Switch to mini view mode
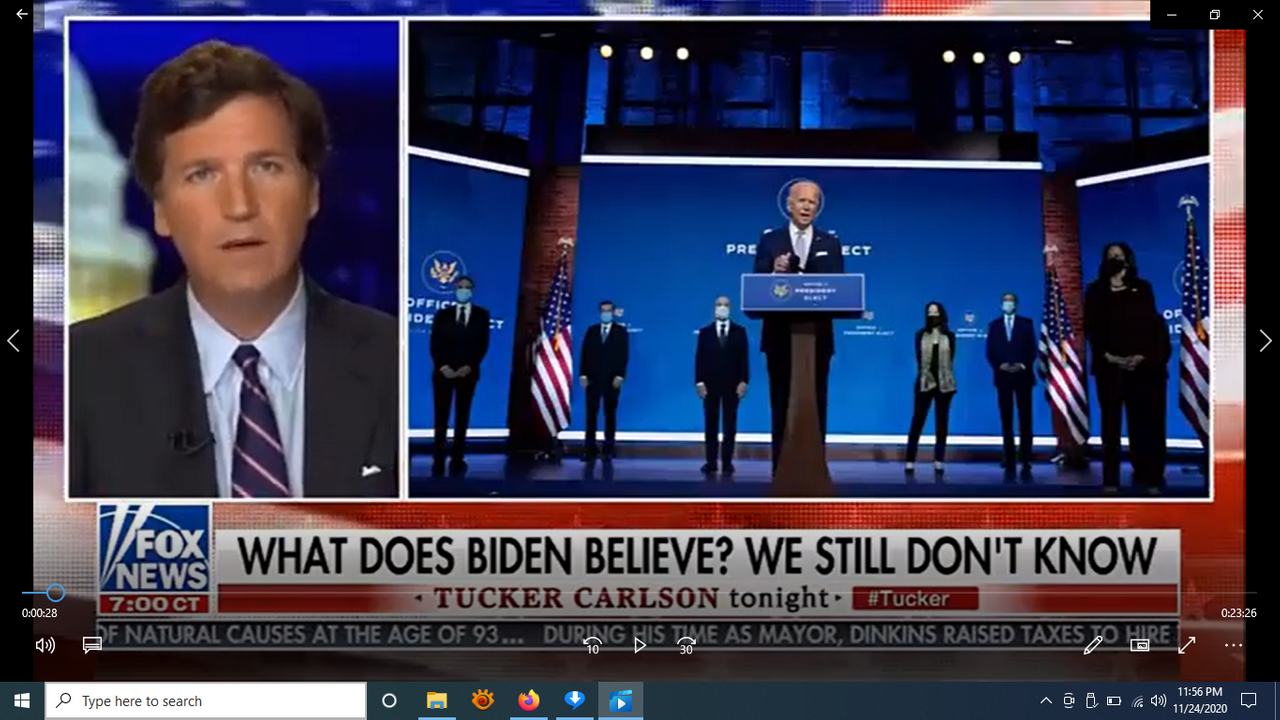1280x720 pixels. (1139, 645)
